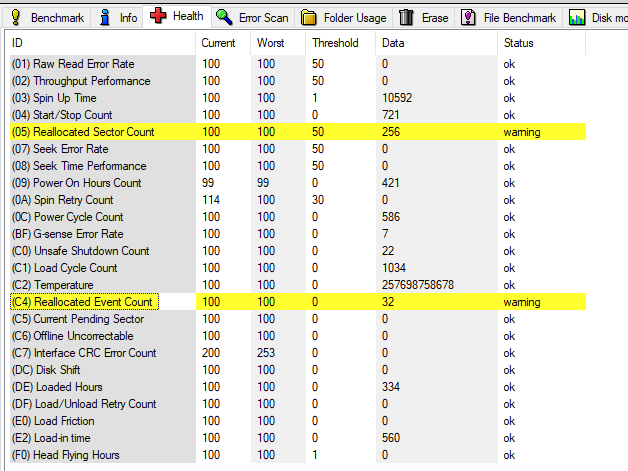The height and width of the screenshot is (471, 628).
Task: Select the (DF) Load/Unload Retry Count row
Action: click(298, 404)
